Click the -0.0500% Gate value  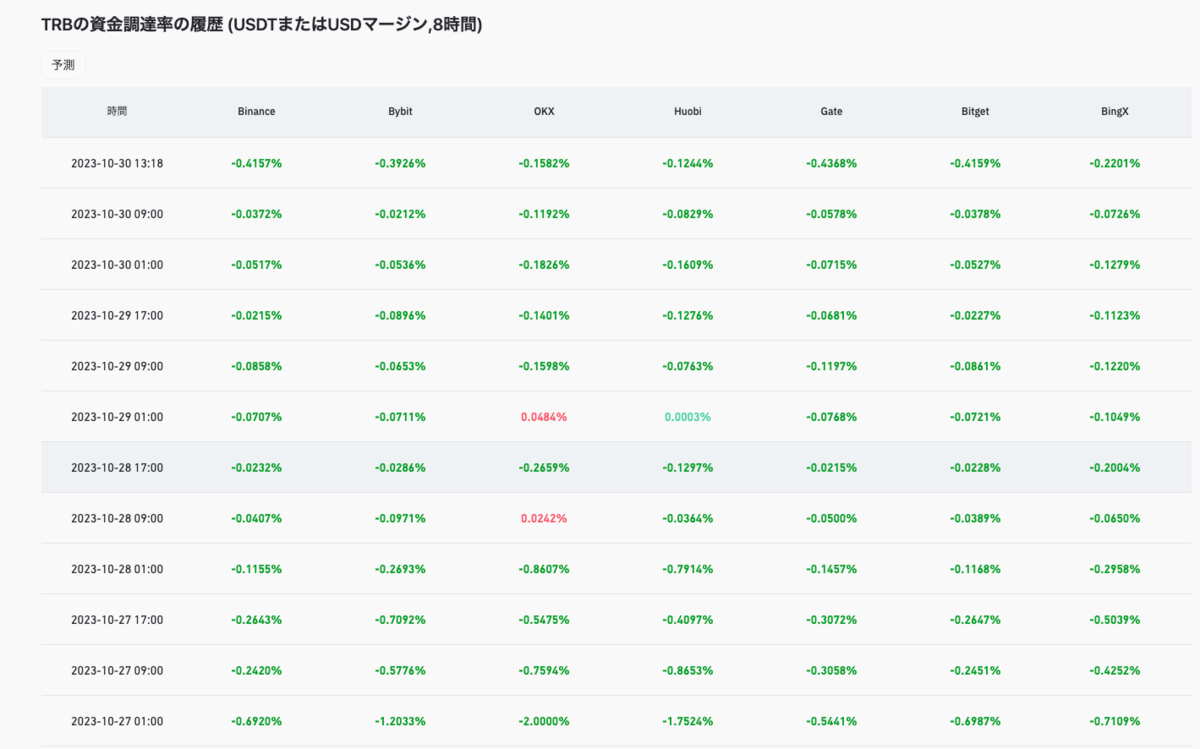[x=831, y=518]
